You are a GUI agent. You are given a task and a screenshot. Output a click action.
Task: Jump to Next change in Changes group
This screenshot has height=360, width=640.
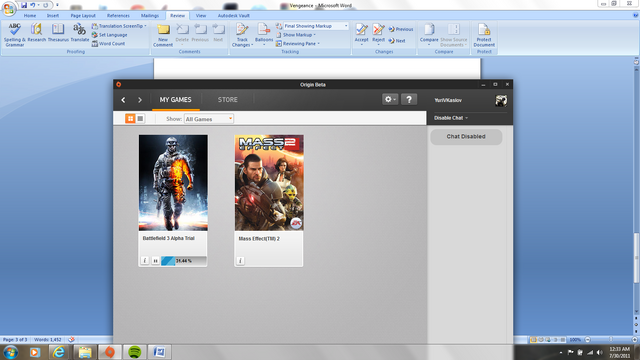[397, 40]
